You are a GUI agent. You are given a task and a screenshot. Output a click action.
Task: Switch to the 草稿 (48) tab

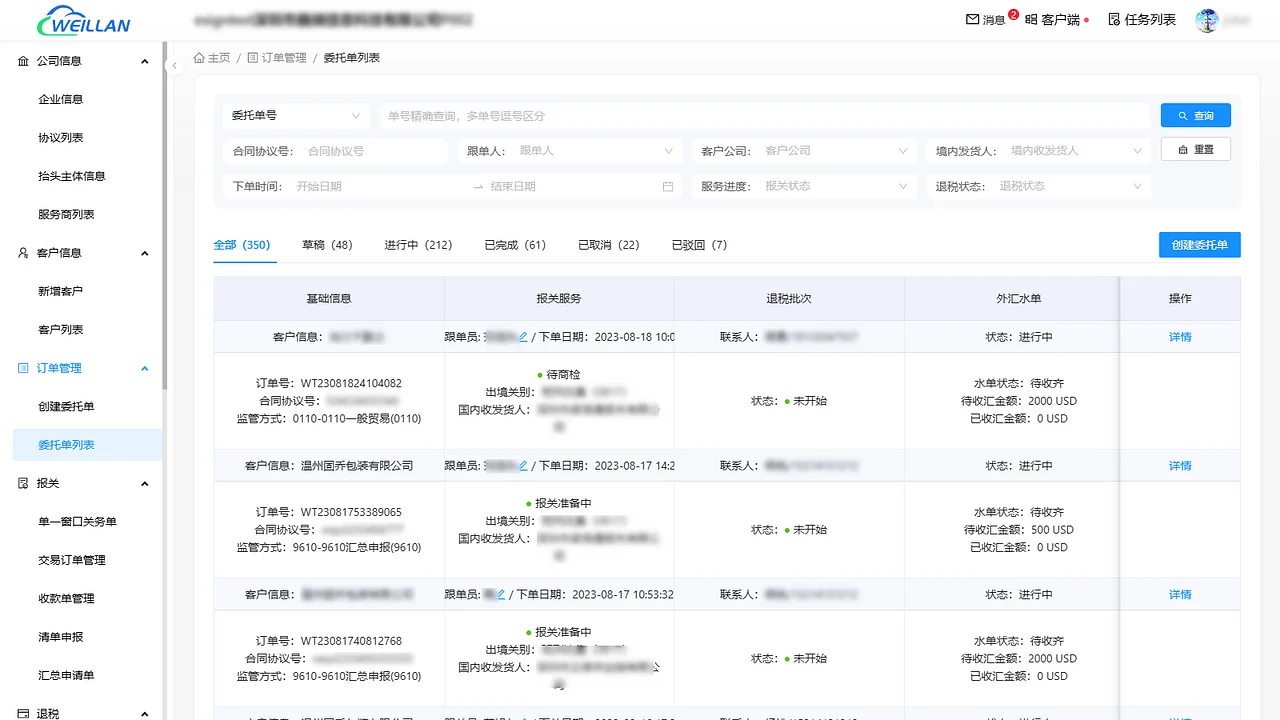pyautogui.click(x=327, y=244)
